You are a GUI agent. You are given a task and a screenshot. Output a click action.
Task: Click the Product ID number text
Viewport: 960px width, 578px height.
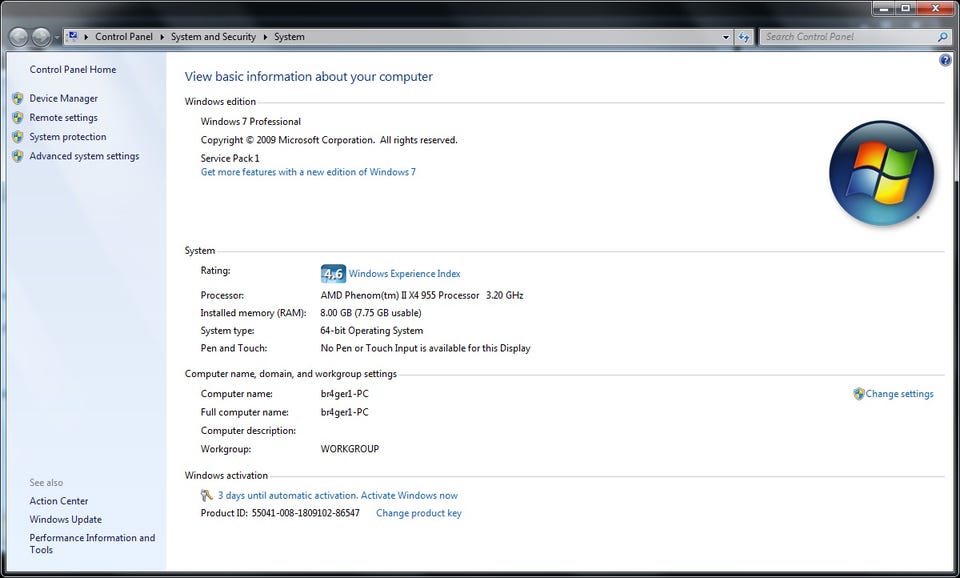tap(306, 513)
